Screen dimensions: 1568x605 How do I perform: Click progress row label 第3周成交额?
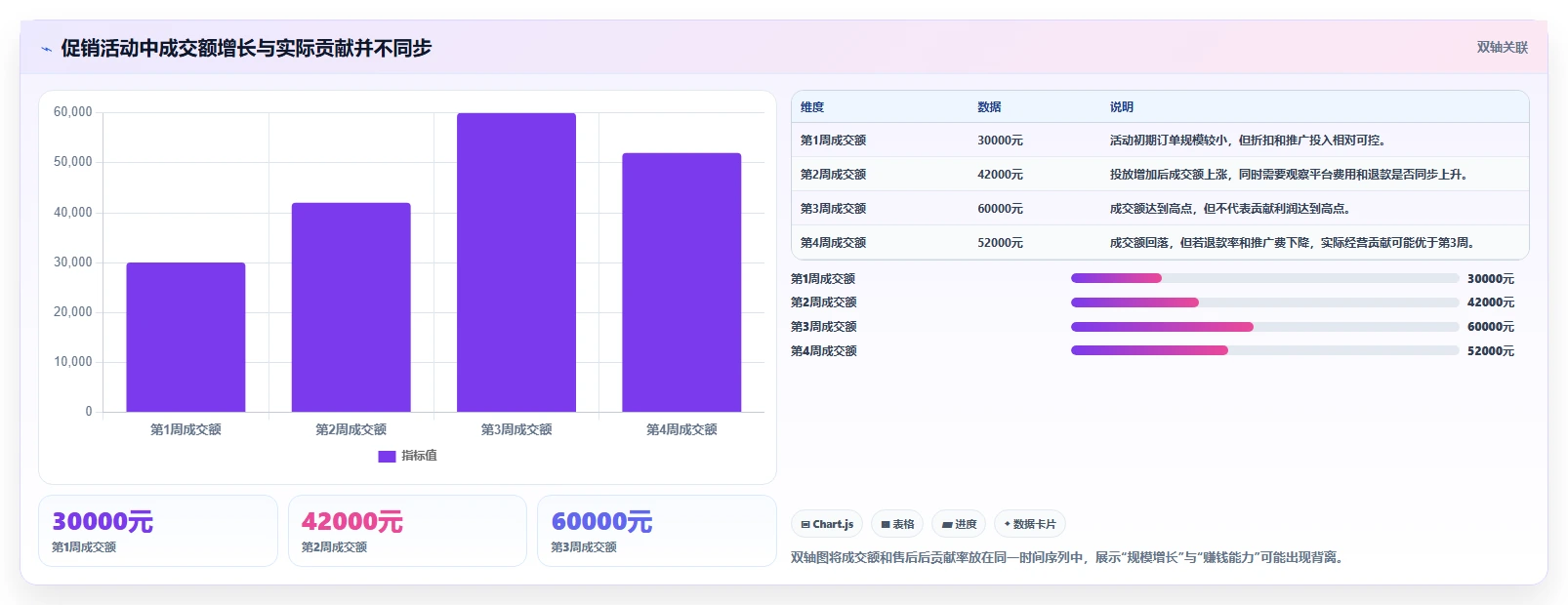[x=823, y=327]
